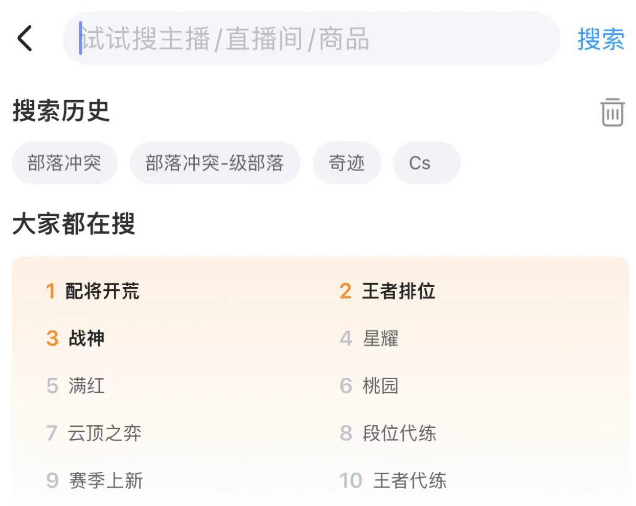Tap trending item 段位代练
Viewport: 636px width, 506px height.
399,433
